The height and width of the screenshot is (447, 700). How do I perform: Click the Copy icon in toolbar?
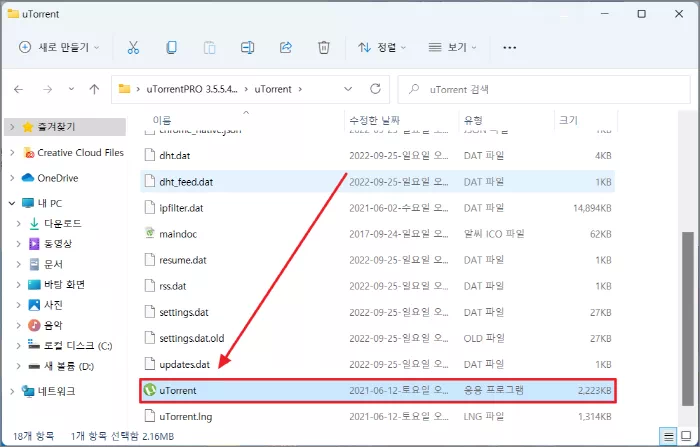(x=171, y=47)
